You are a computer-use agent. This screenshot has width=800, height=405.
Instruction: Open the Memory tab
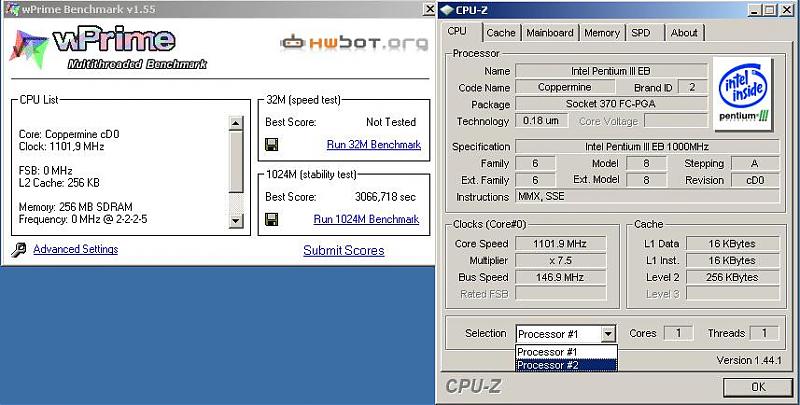click(x=602, y=33)
